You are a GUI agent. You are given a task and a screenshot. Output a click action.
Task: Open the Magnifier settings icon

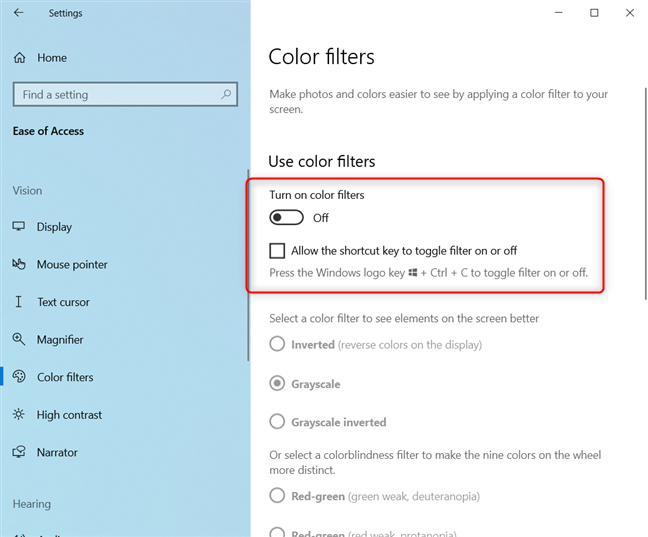[19, 339]
